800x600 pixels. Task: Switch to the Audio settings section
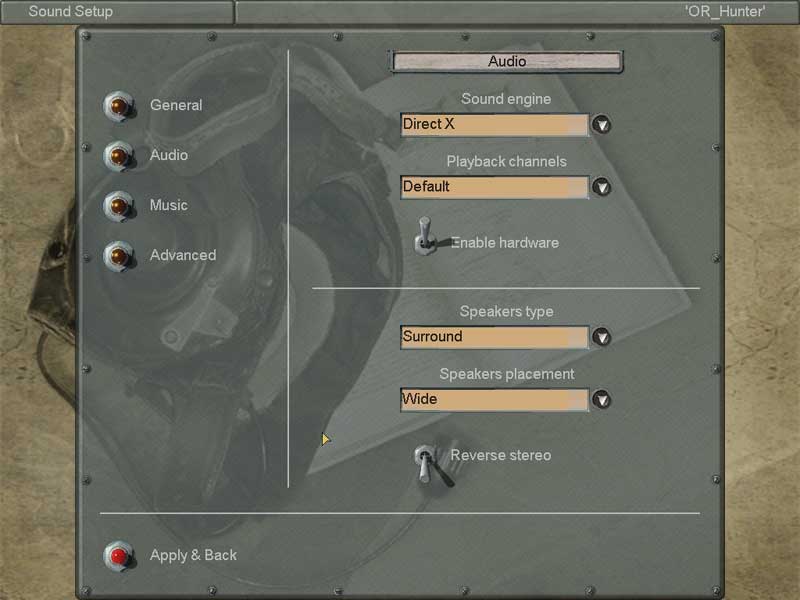[x=169, y=155]
